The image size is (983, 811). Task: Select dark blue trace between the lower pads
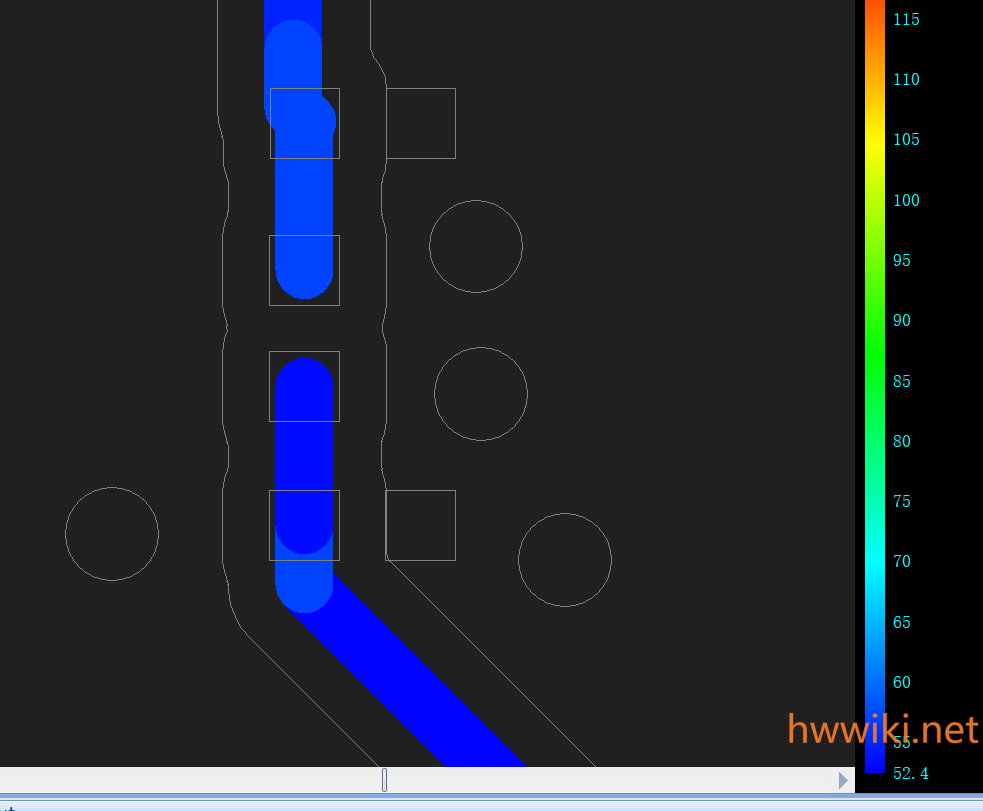tap(304, 455)
